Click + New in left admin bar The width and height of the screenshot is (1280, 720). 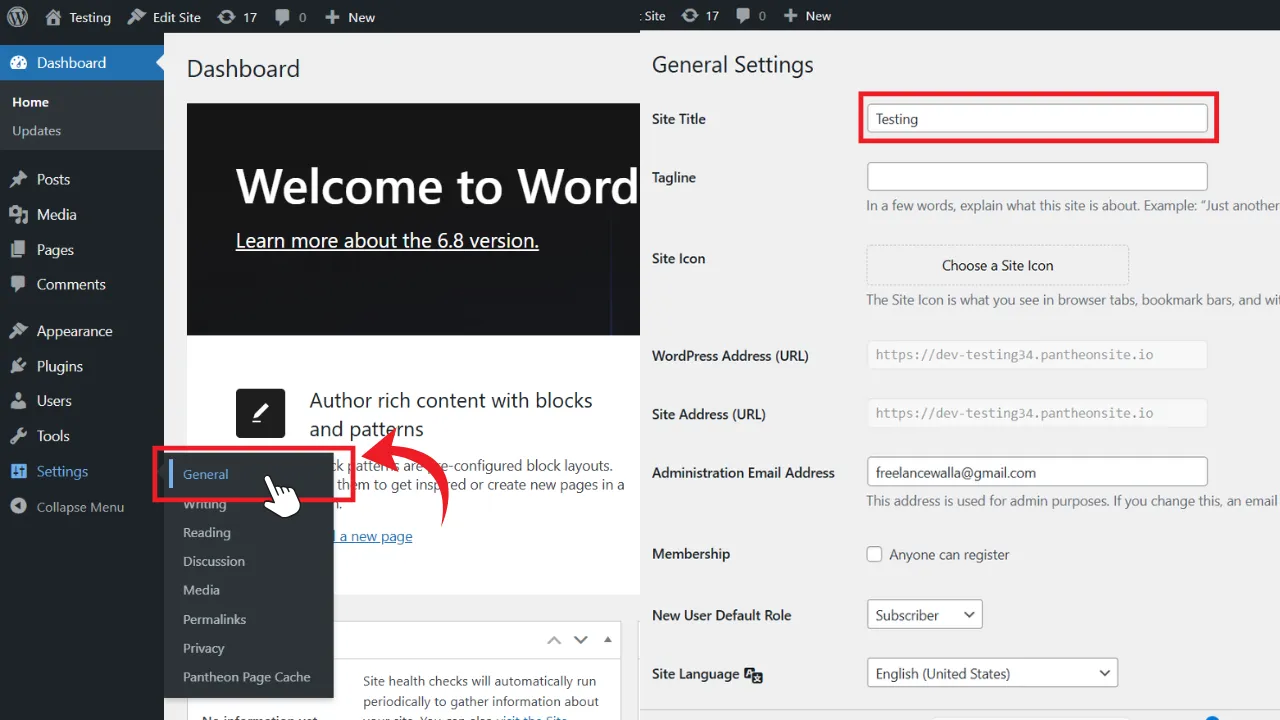pyautogui.click(x=349, y=17)
